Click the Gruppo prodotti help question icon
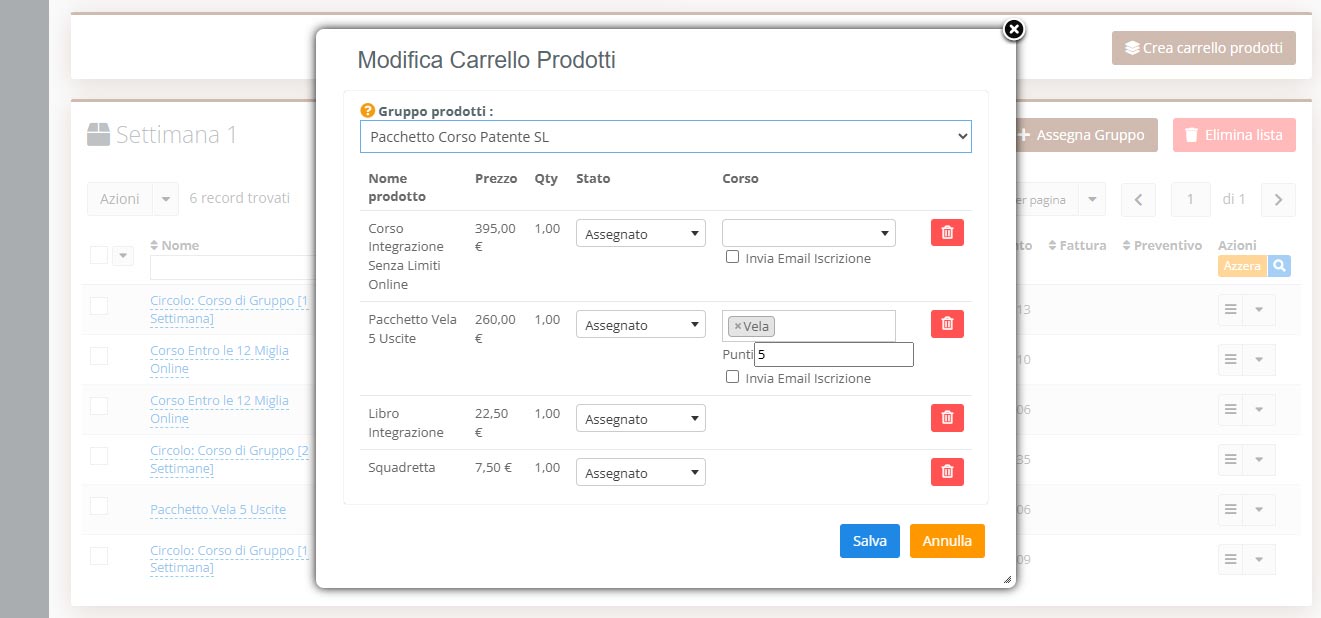This screenshot has width=1321, height=618. (367, 111)
